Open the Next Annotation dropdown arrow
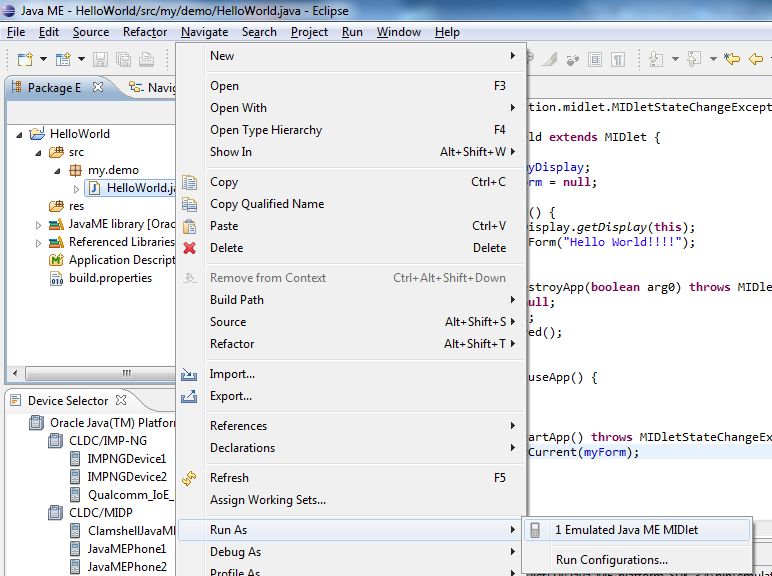Viewport: 772px width, 576px height. (x=676, y=60)
